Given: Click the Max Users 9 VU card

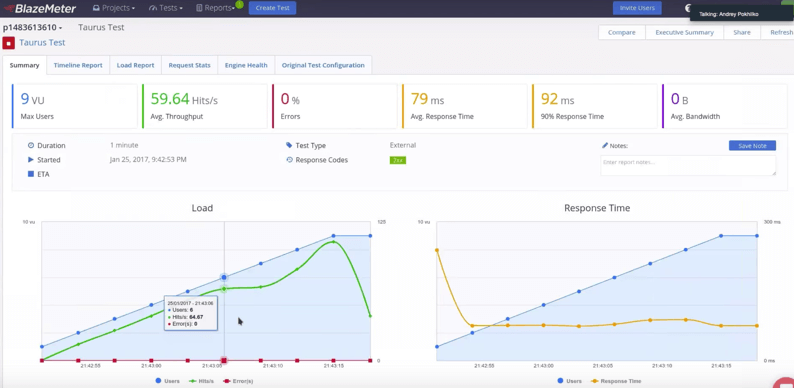Looking at the screenshot, I should tap(74, 106).
